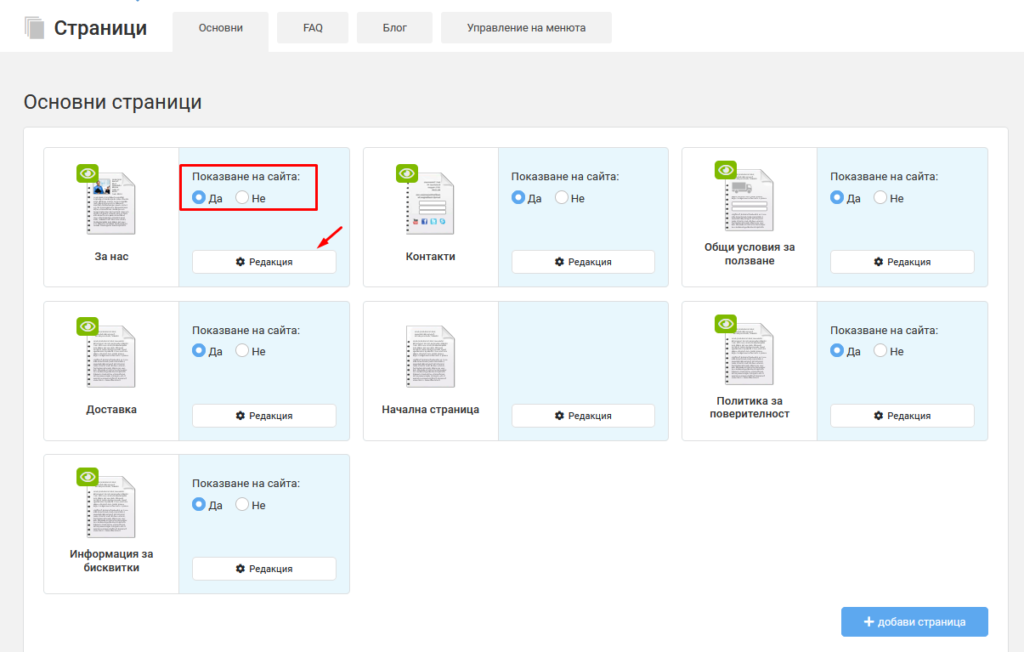Select Да for Контакти visibility
The image size is (1024, 652).
(x=518, y=197)
